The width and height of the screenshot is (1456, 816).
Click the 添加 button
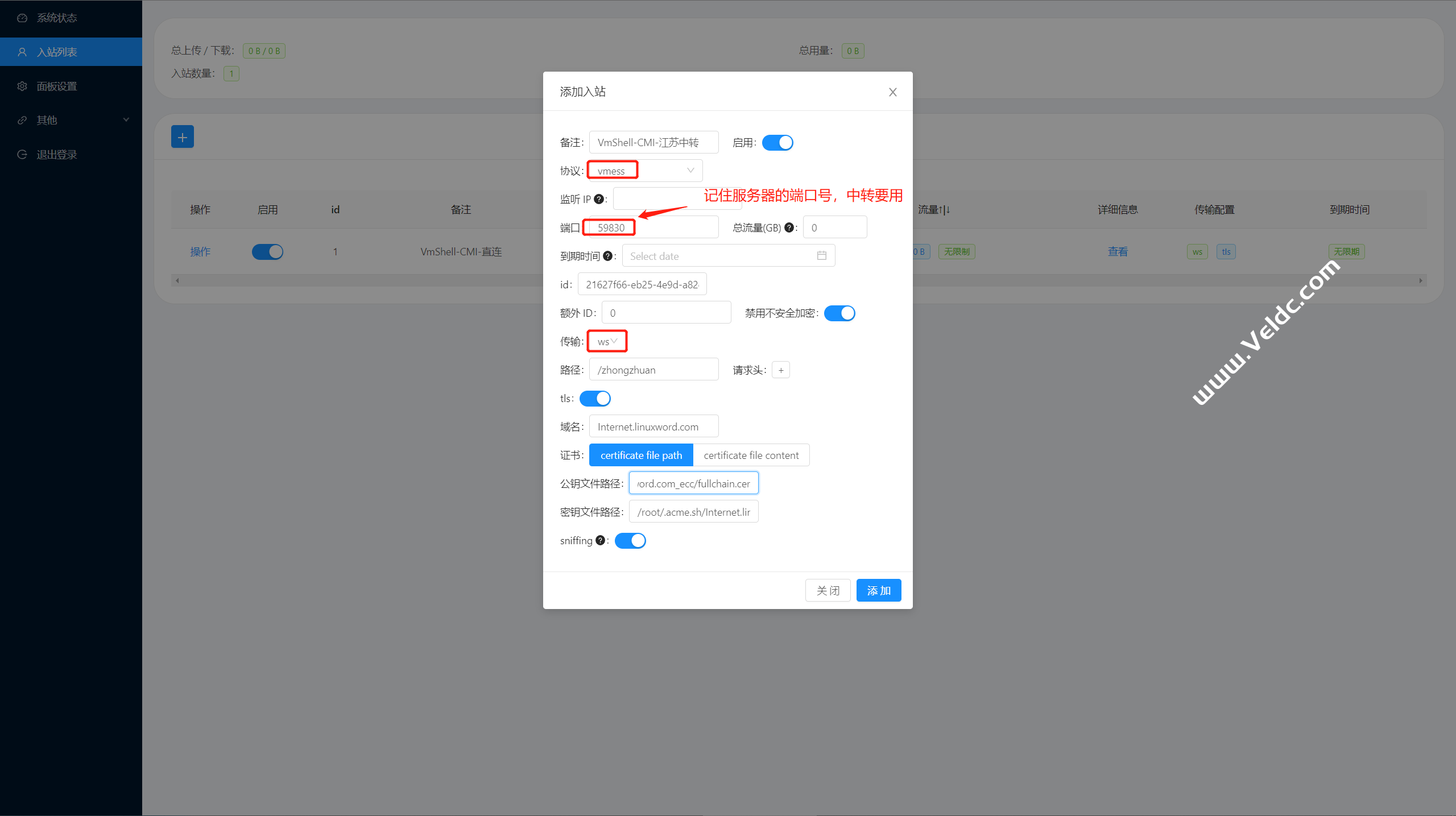878,590
